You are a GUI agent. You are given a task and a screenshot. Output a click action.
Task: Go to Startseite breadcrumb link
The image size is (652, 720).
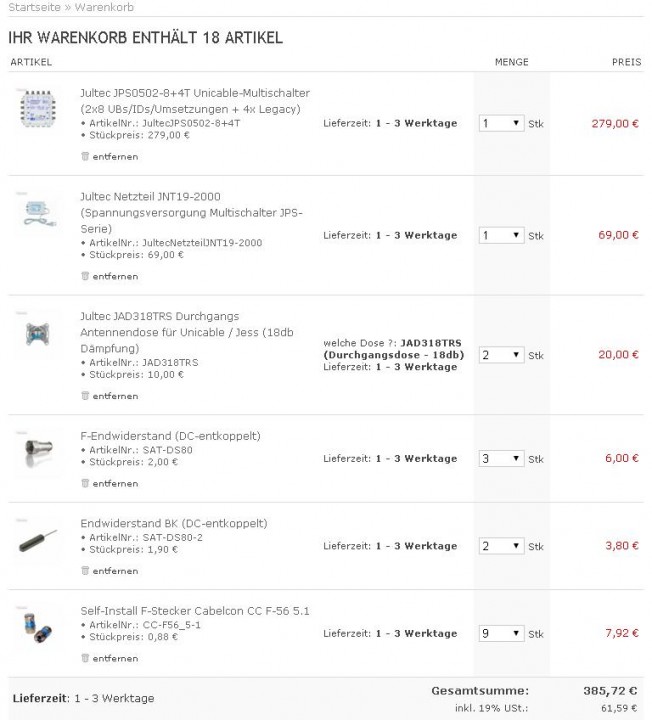click(35, 8)
